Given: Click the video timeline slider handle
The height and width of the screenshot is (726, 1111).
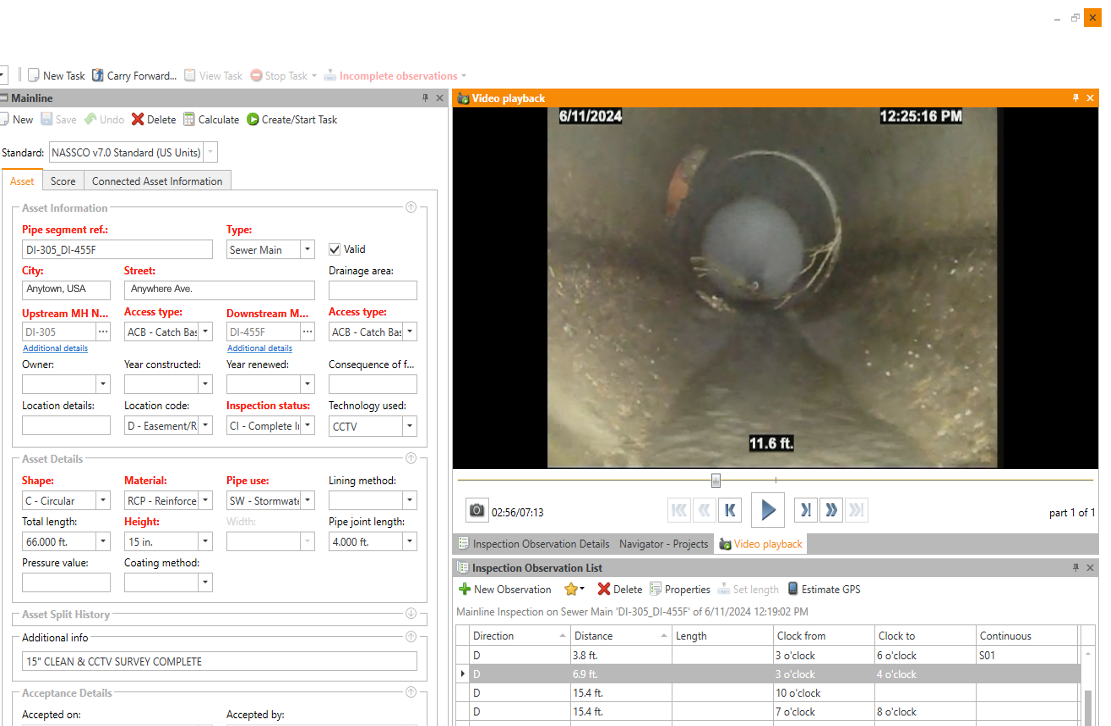Looking at the screenshot, I should 716,481.
